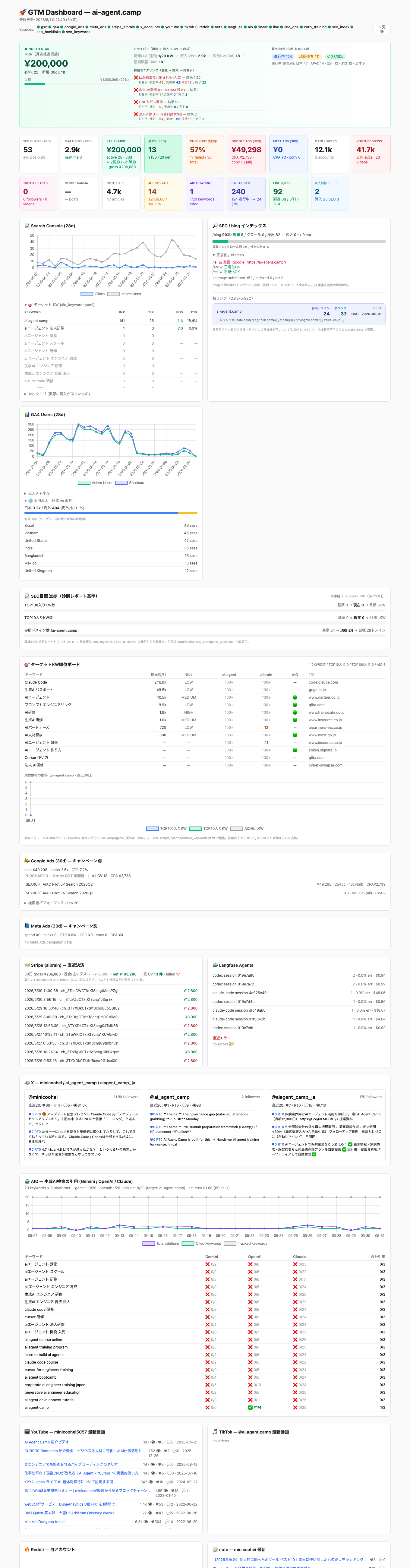Click the rocket icon beside GTM Dashboard title
This screenshot has height=1568, width=410.
tap(23, 12)
